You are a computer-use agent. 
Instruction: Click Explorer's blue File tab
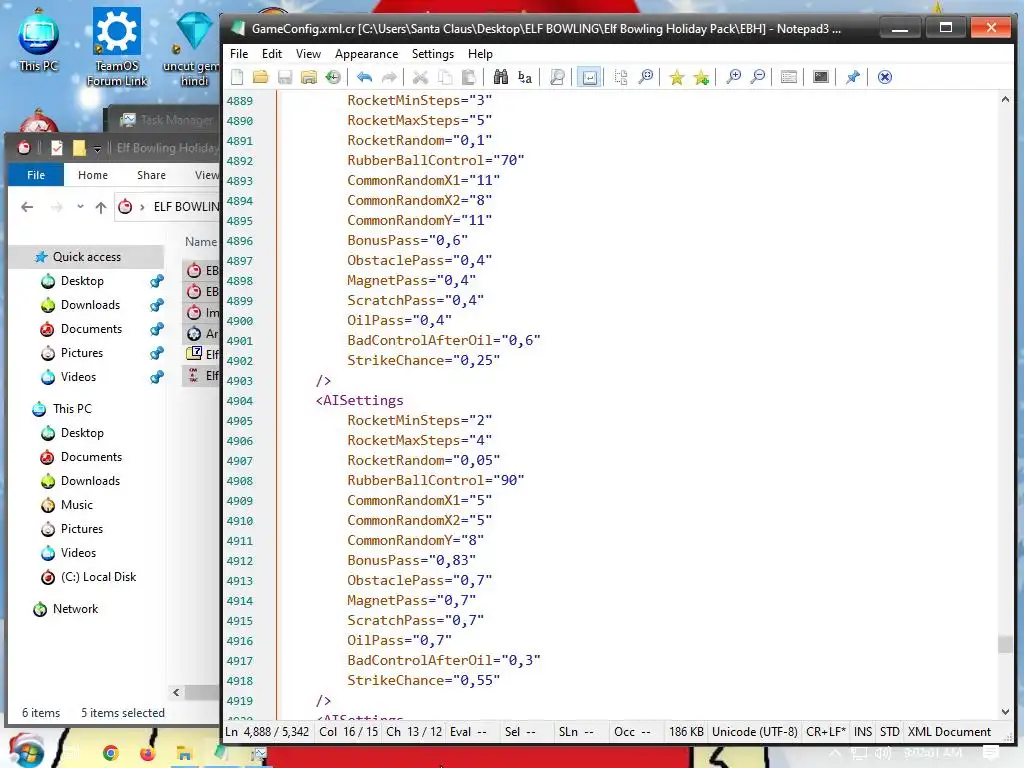point(36,175)
